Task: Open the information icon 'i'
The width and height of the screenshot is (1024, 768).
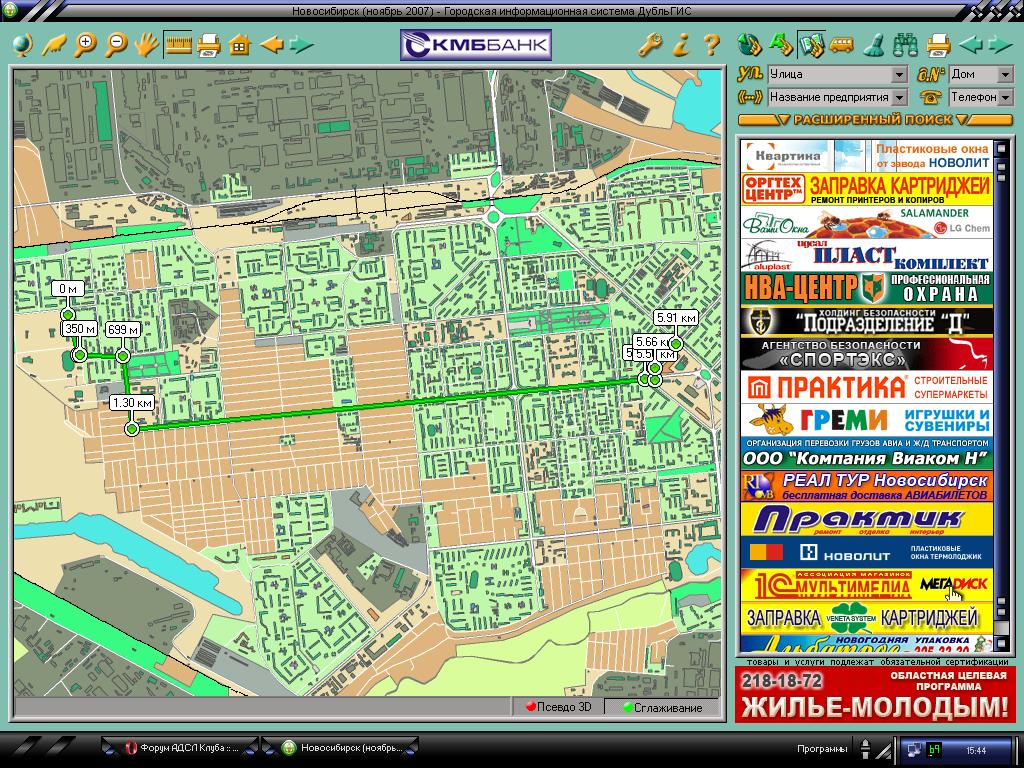Action: (681, 45)
